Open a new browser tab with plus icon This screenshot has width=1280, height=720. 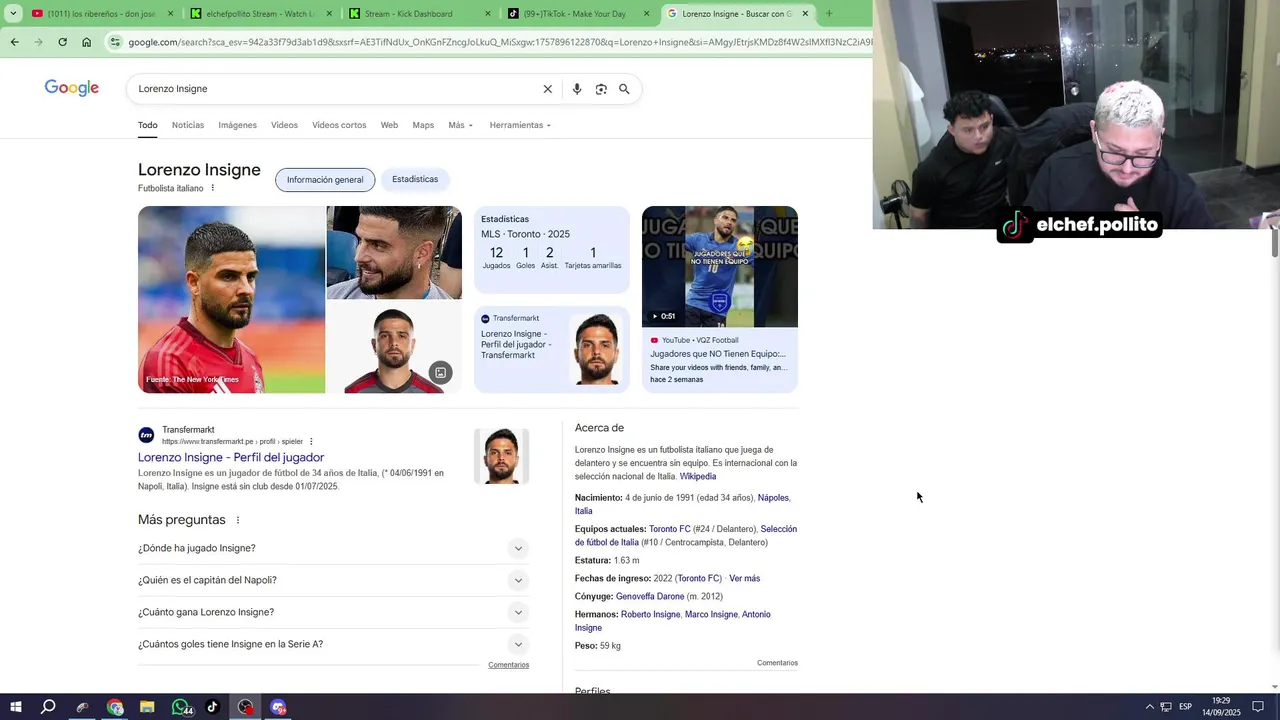click(x=829, y=14)
